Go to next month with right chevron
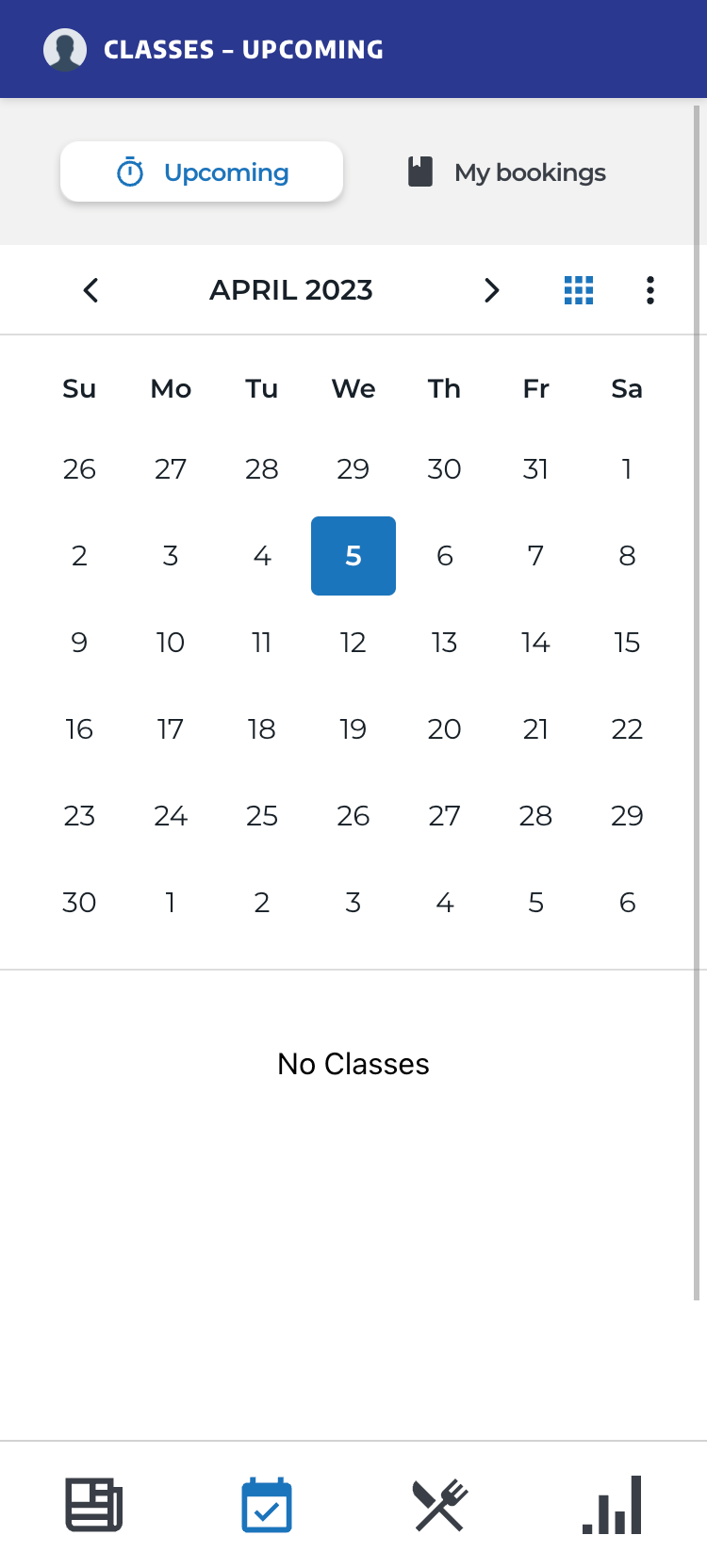707x1568 pixels. click(491, 290)
